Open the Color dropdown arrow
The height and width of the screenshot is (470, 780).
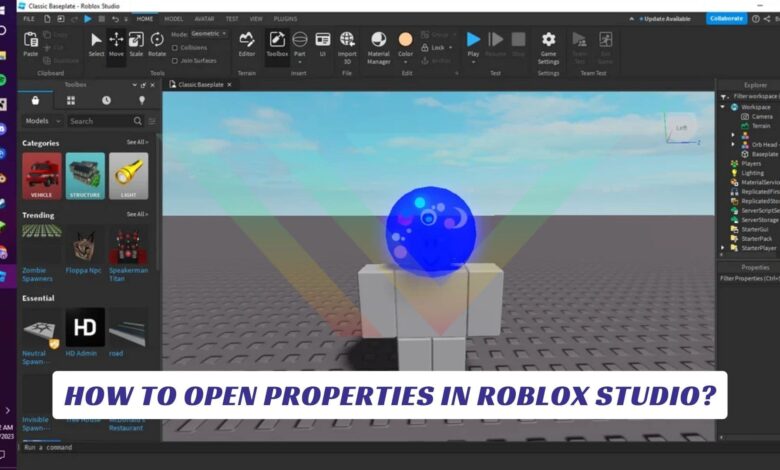(405, 62)
